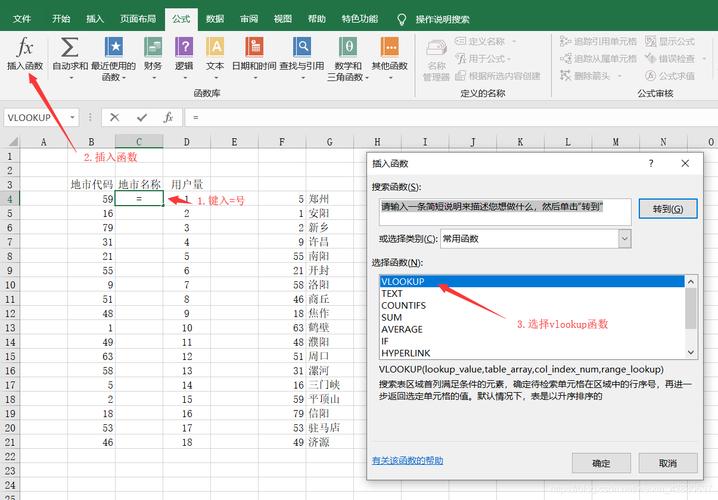Open the Text (文本) functions icon
This screenshot has width=718, height=500.
click(x=215, y=47)
